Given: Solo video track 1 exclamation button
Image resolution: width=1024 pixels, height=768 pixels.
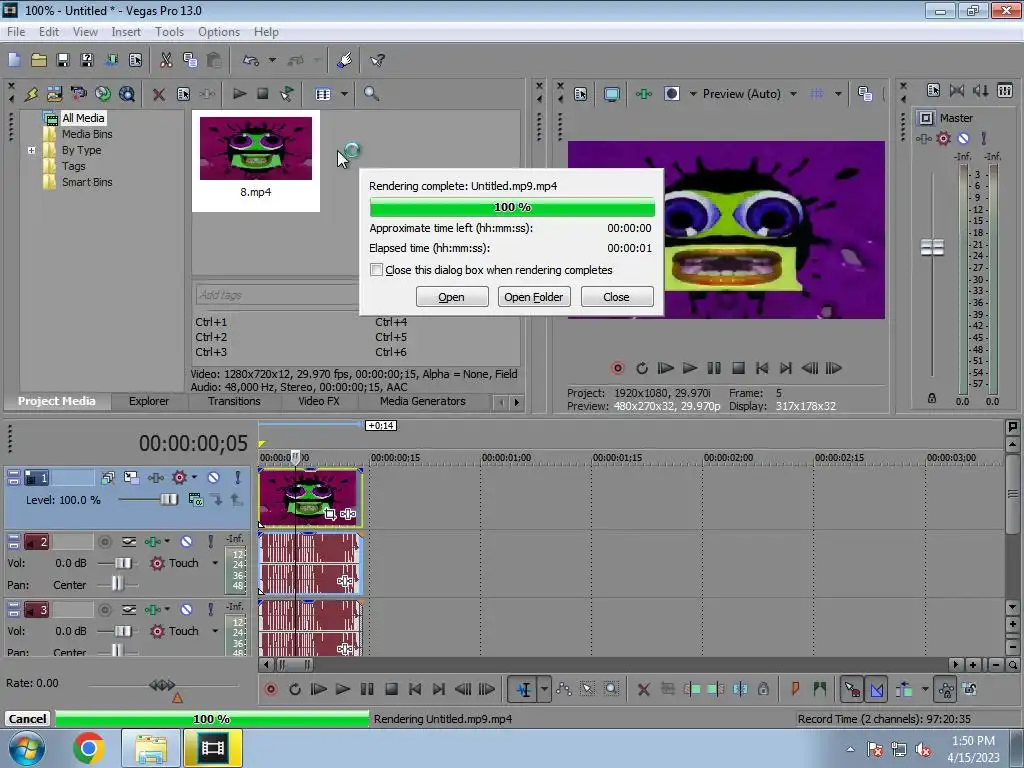Looking at the screenshot, I should (x=237, y=477).
